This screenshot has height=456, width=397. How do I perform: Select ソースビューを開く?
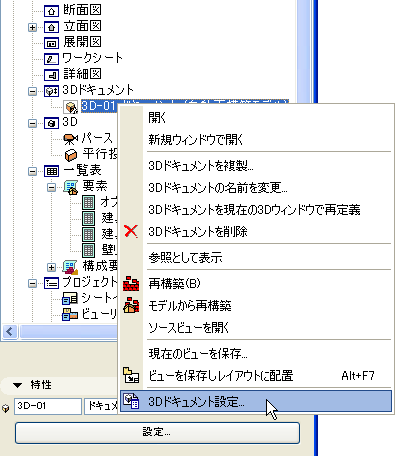click(256, 328)
